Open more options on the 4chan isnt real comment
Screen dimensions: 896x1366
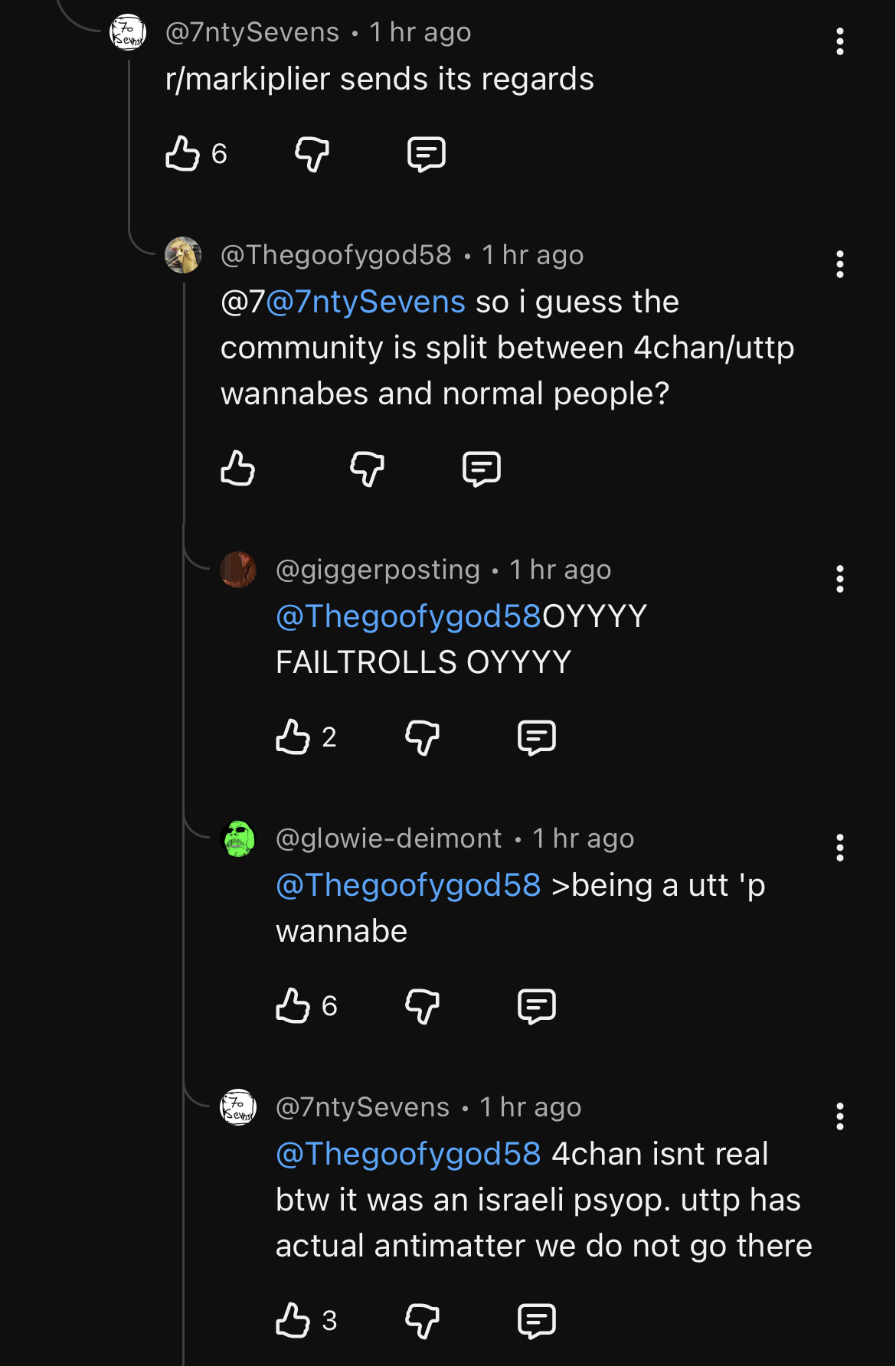840,1116
